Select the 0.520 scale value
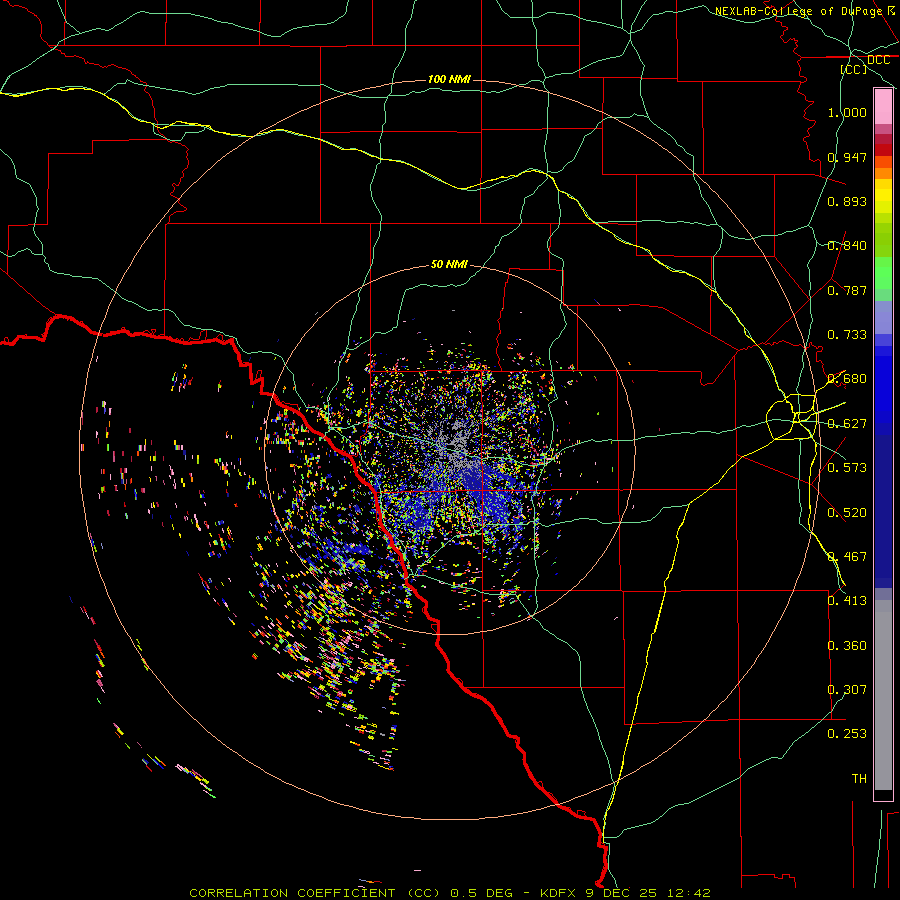 tap(847, 513)
